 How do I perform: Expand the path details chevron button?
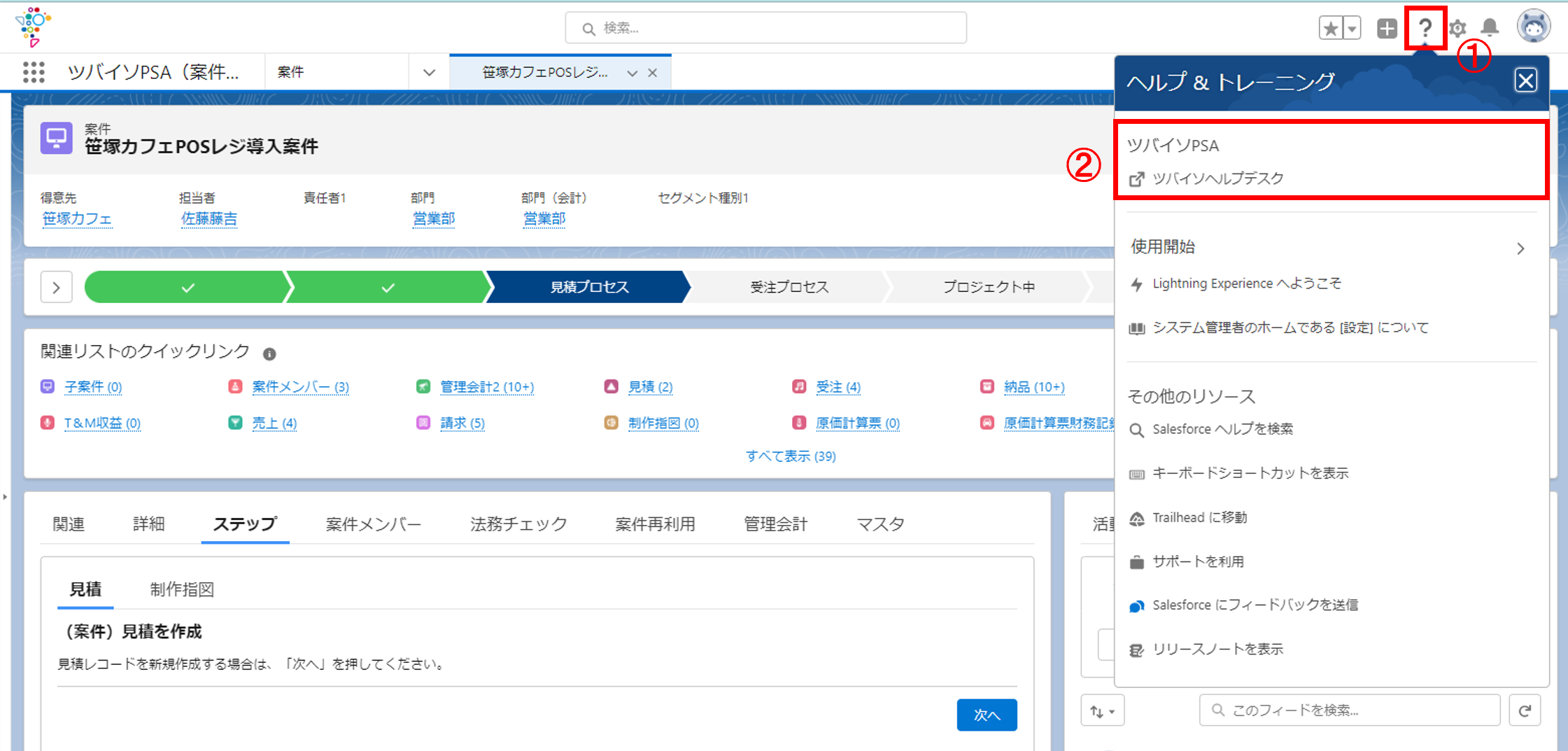pyautogui.click(x=57, y=287)
